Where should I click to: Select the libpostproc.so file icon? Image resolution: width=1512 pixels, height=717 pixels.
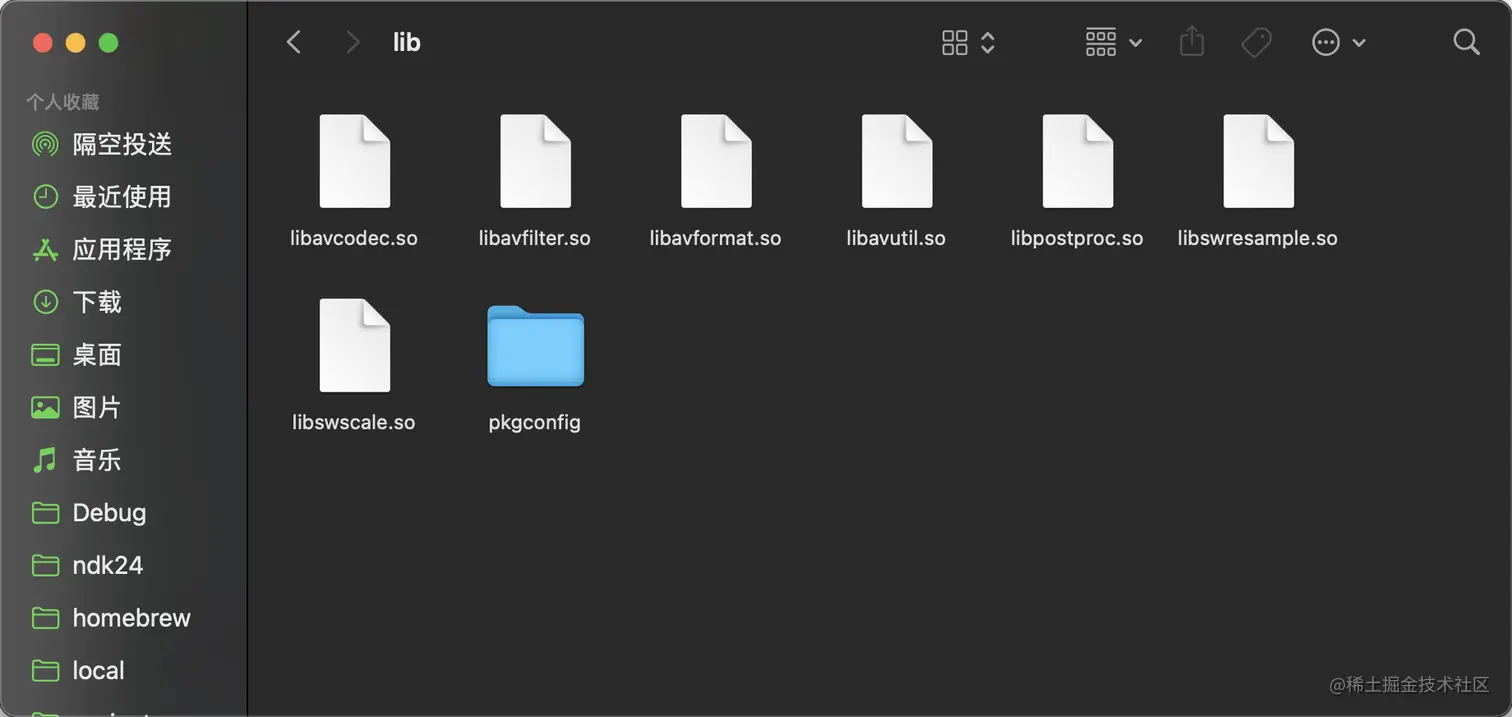(1077, 161)
